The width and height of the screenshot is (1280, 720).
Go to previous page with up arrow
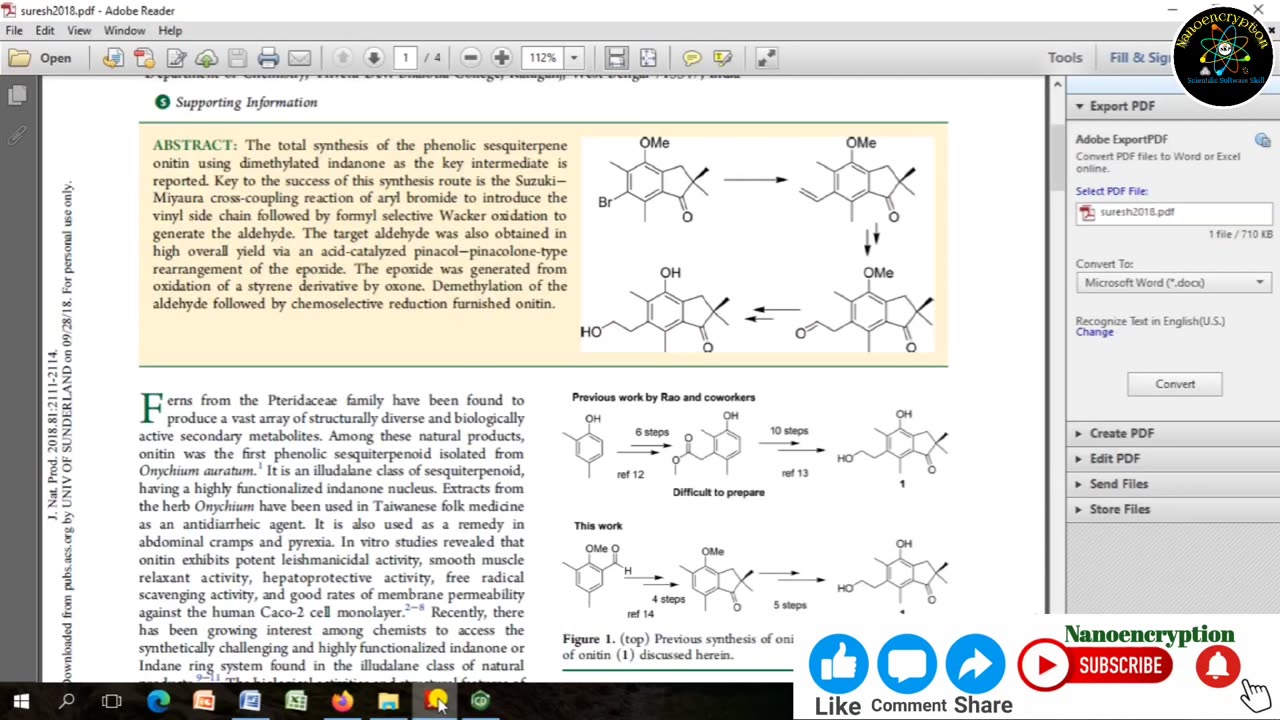[343, 58]
